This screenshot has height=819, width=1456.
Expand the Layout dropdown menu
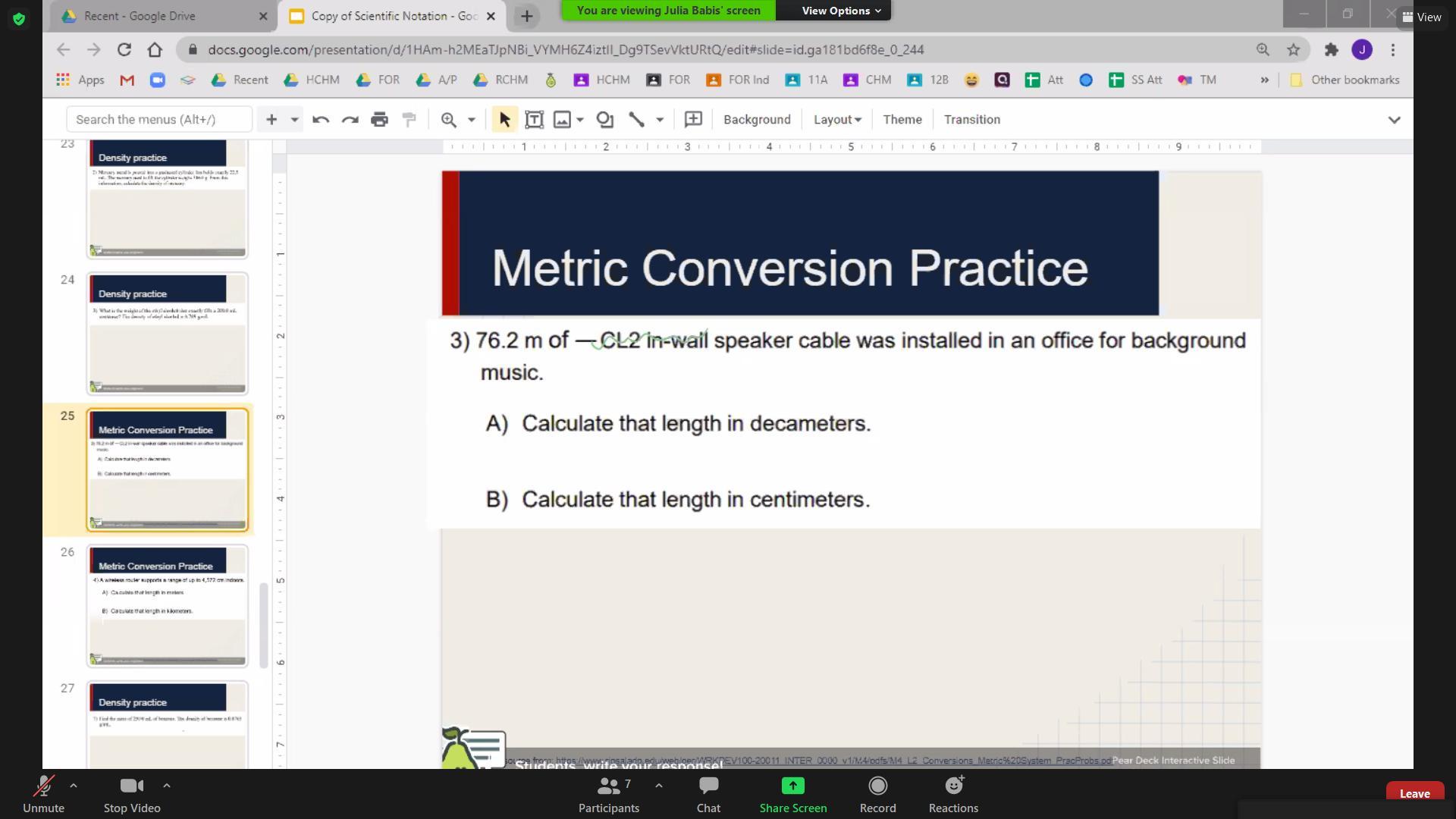837,120
